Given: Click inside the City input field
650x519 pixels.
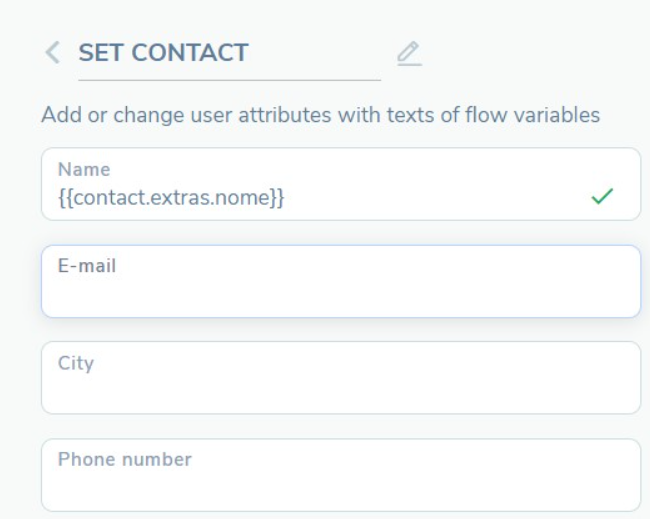Looking at the screenshot, I should click(340, 378).
